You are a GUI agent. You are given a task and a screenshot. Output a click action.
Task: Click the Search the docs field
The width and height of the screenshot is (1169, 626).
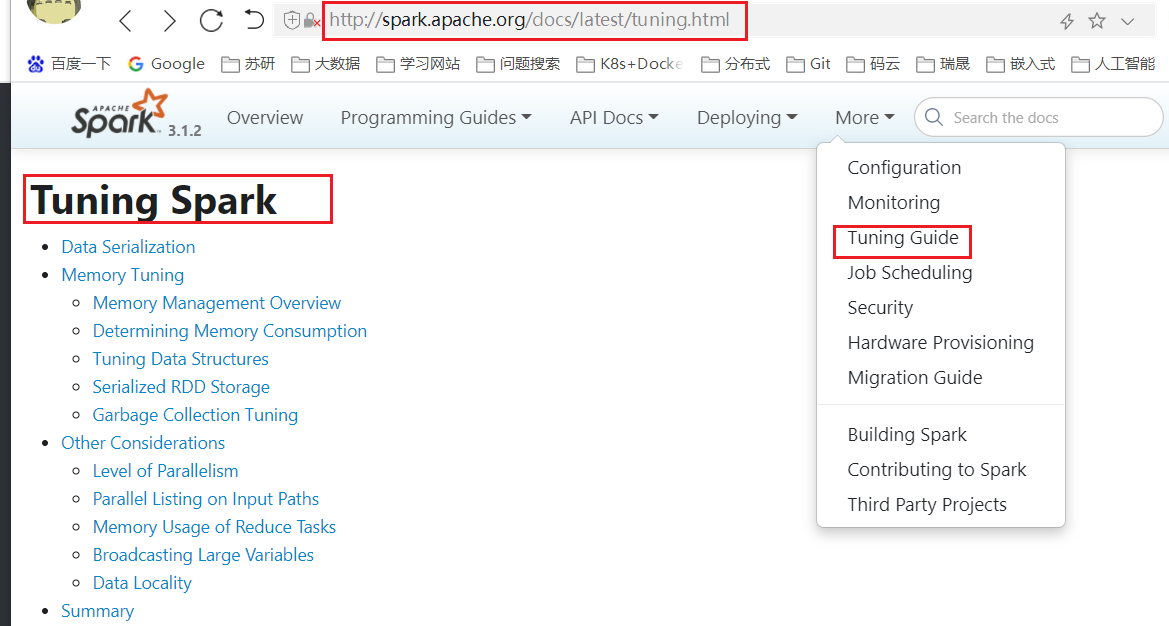pos(1039,118)
